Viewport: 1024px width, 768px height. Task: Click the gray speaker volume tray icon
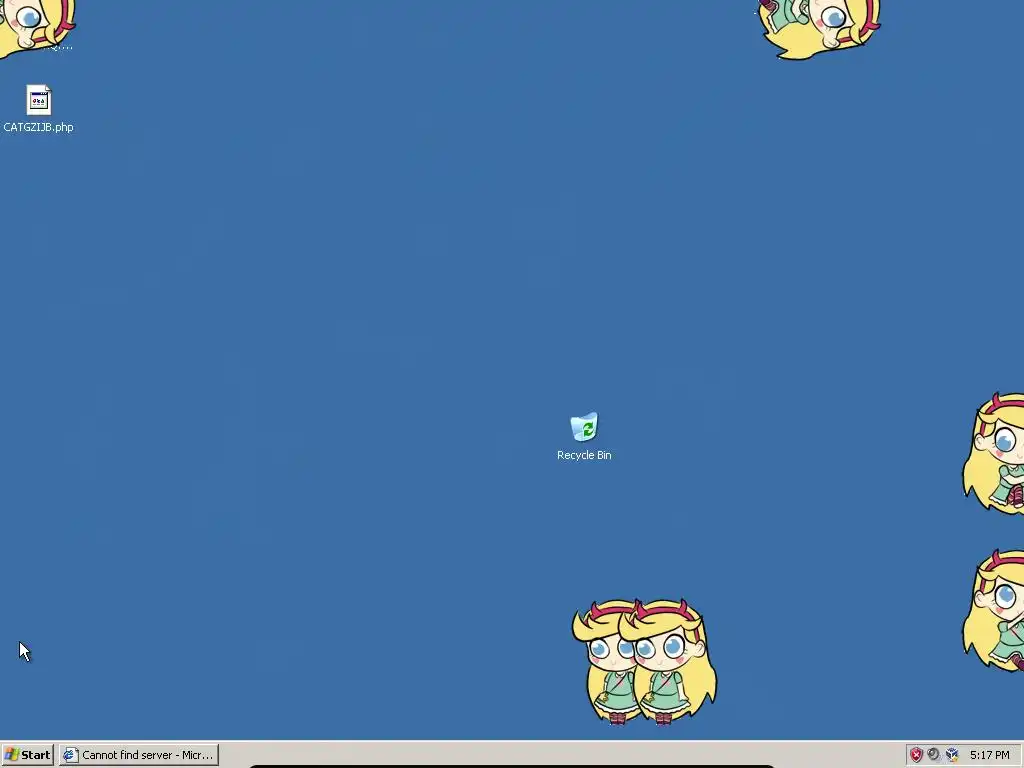click(934, 755)
